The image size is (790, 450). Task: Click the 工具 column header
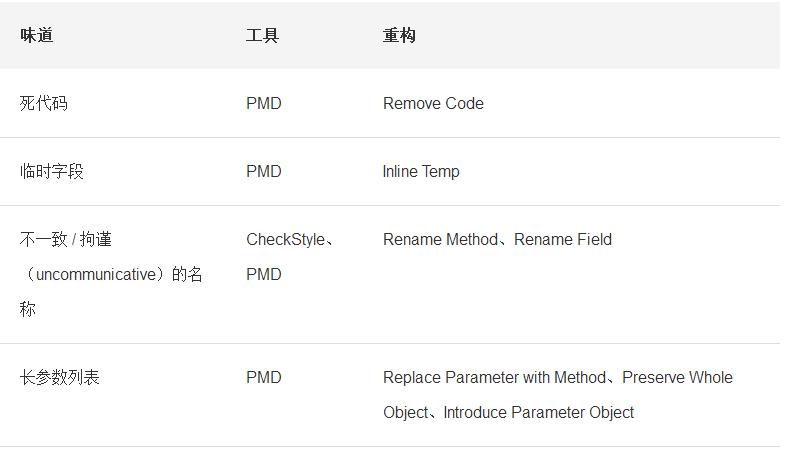pos(262,36)
